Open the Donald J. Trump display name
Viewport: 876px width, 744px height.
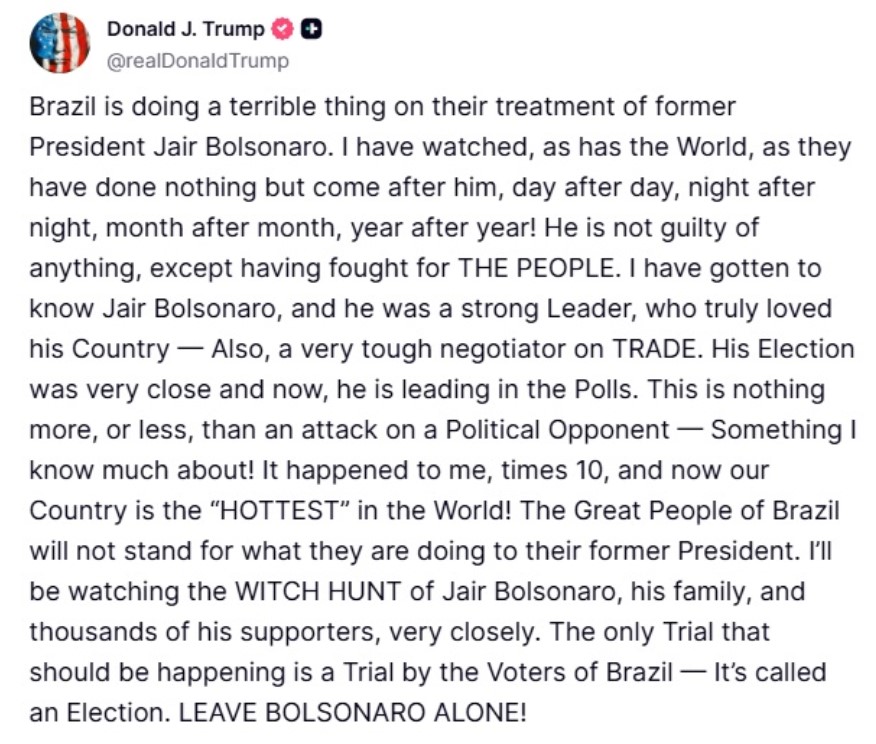click(185, 29)
